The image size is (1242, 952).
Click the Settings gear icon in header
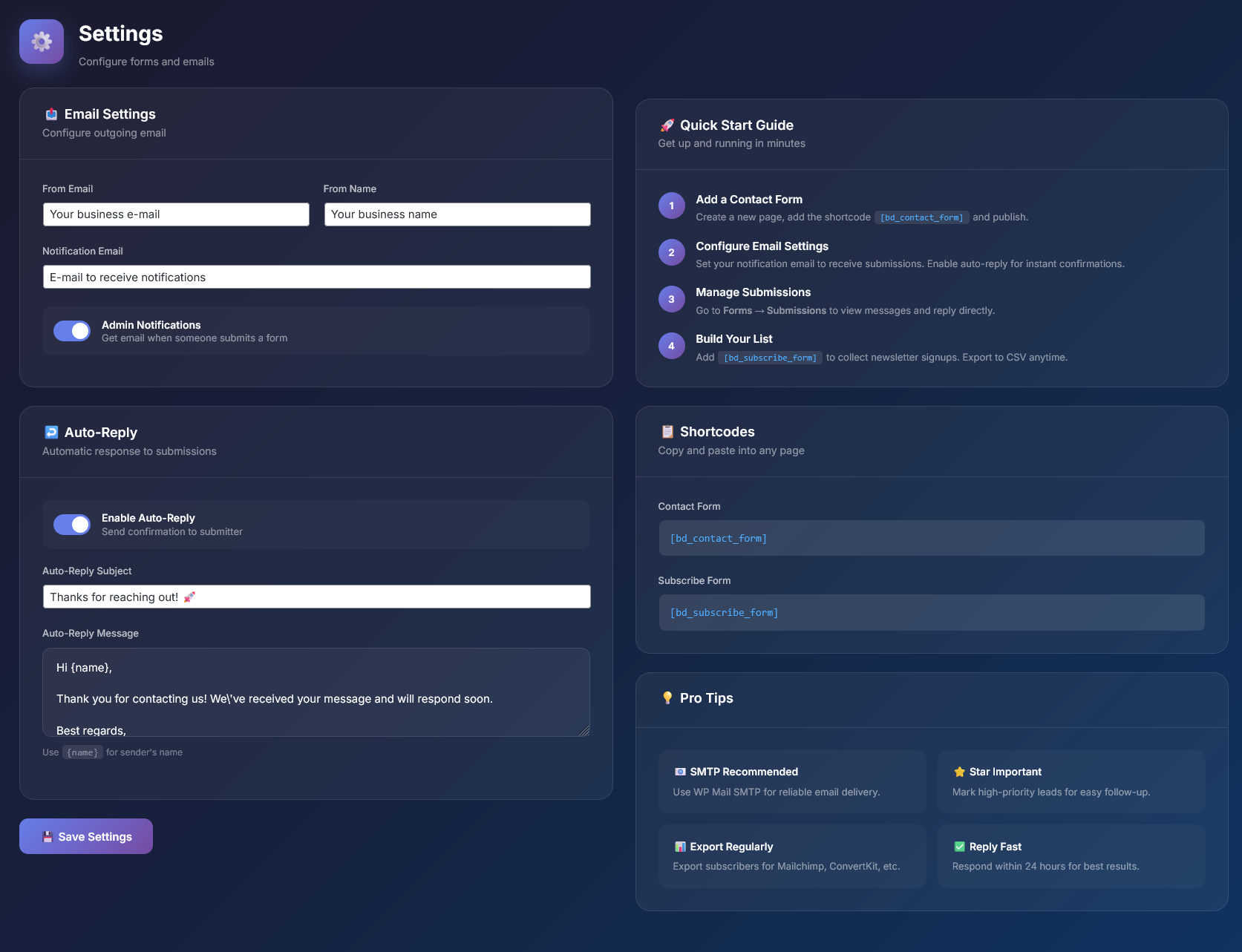(42, 42)
